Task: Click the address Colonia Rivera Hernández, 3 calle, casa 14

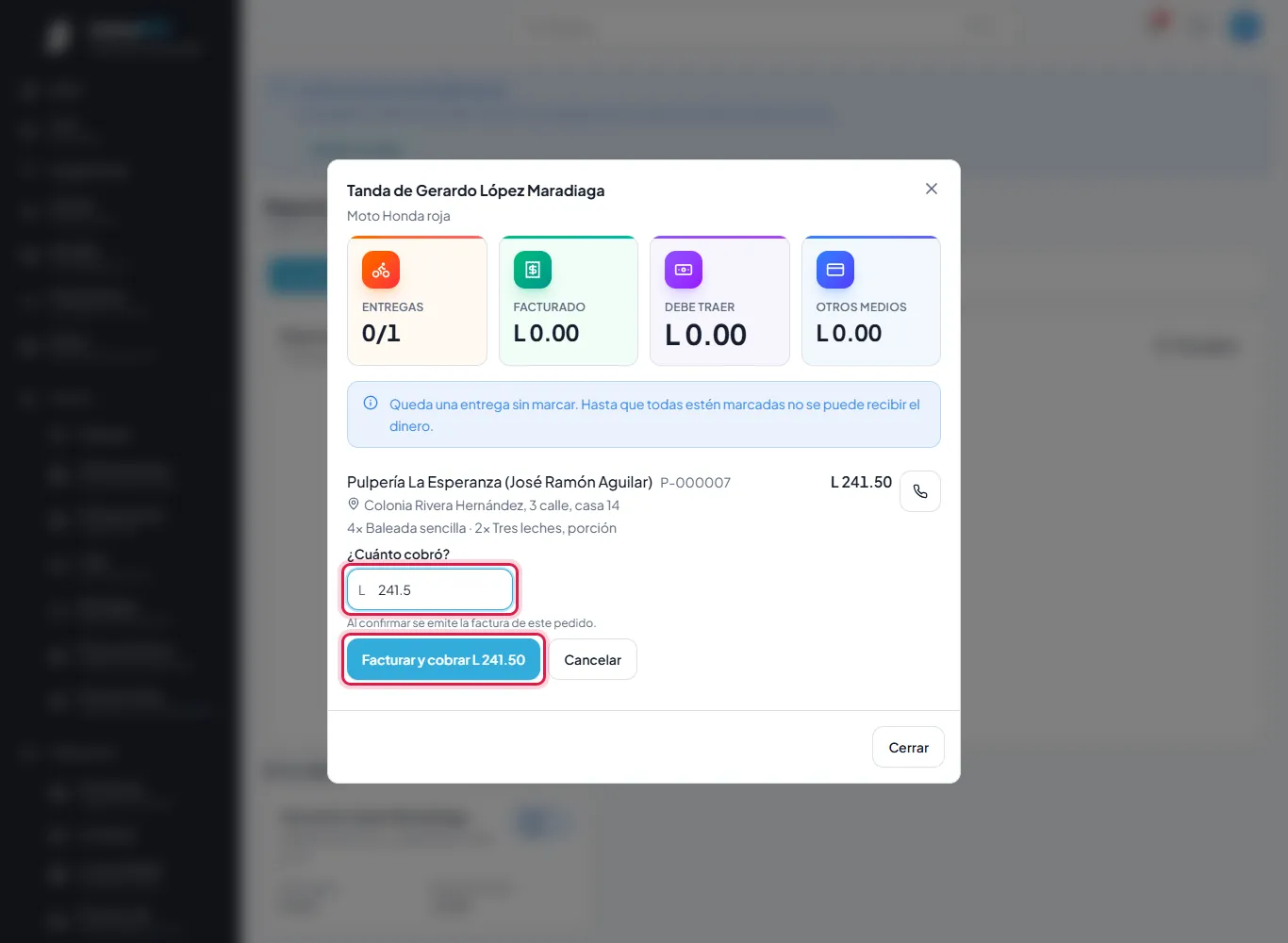Action: (x=492, y=505)
